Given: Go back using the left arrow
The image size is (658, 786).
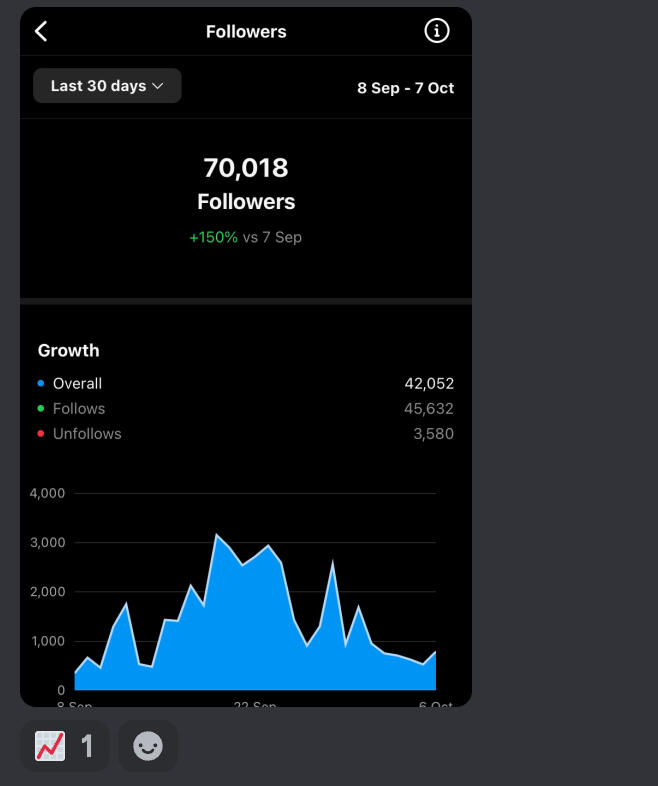Looking at the screenshot, I should point(41,31).
